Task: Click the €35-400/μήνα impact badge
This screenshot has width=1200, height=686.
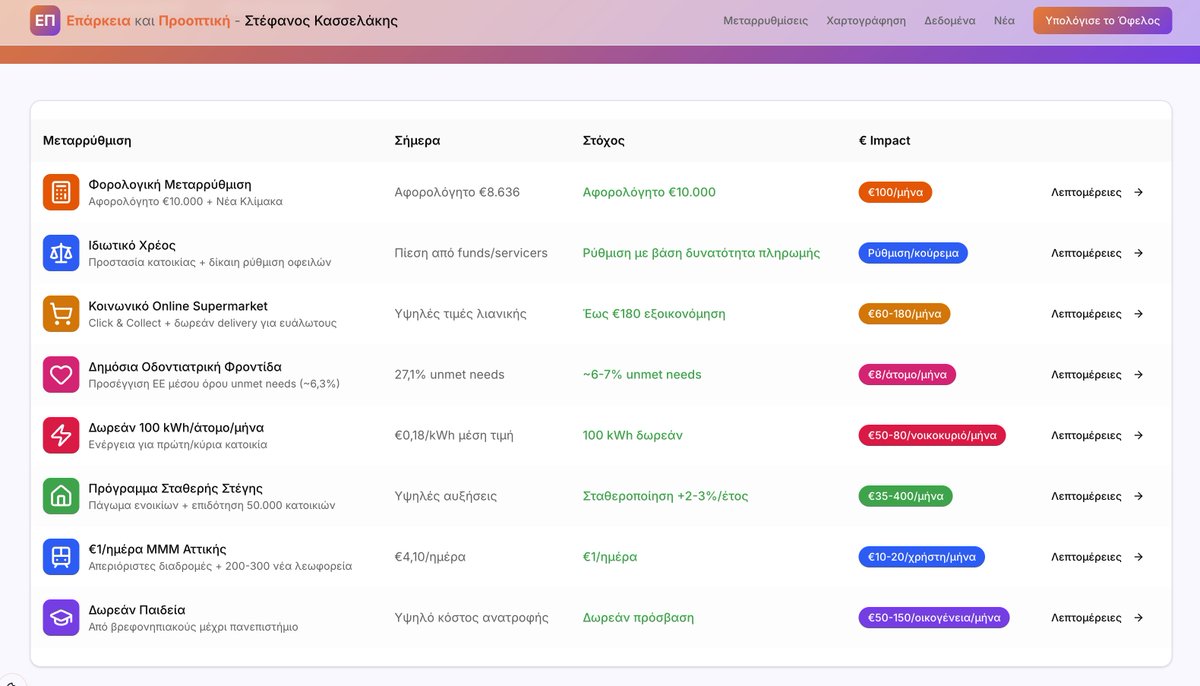Action: [x=906, y=496]
